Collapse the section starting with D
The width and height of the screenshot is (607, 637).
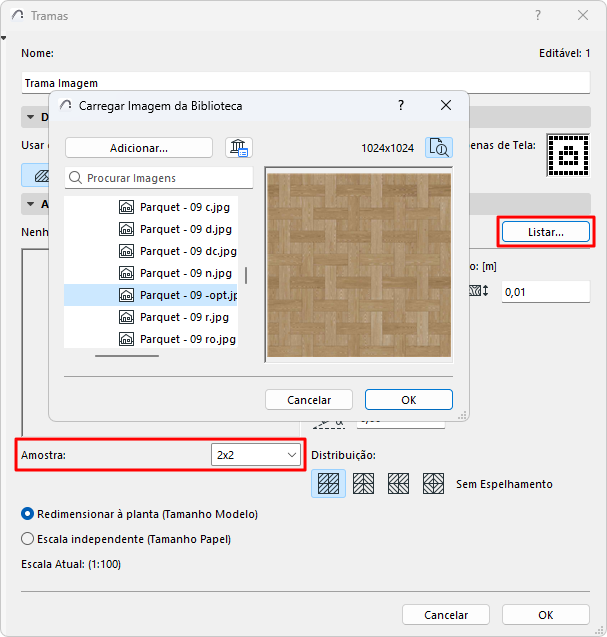coord(30,117)
